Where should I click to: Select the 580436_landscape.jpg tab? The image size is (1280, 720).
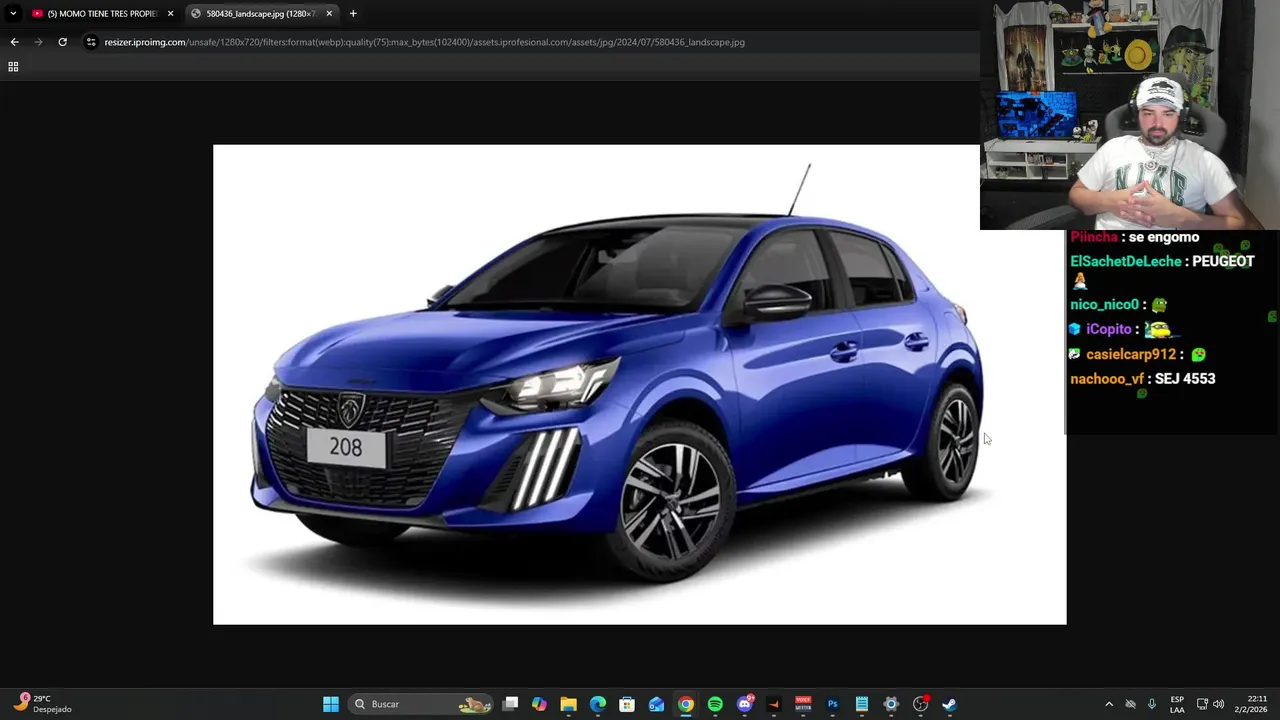[x=262, y=13]
